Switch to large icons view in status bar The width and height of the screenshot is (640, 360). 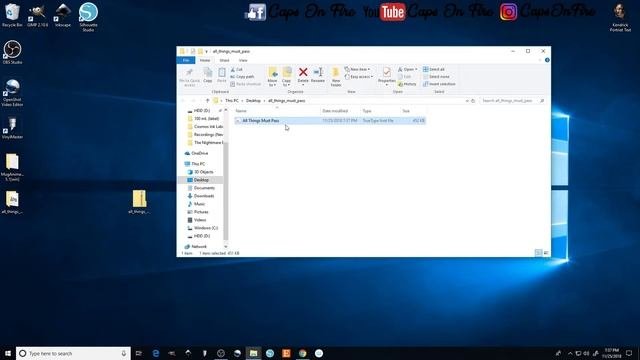pos(546,253)
